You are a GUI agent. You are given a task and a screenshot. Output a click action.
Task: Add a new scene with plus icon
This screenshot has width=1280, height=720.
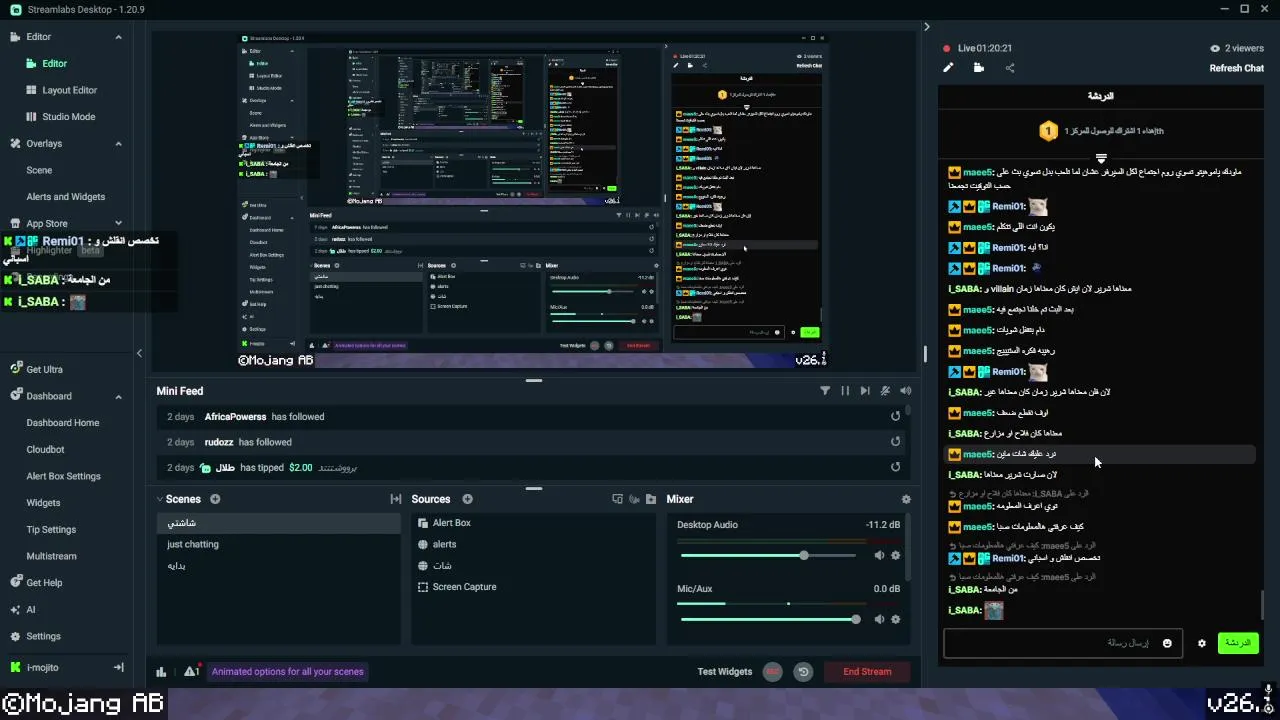215,499
